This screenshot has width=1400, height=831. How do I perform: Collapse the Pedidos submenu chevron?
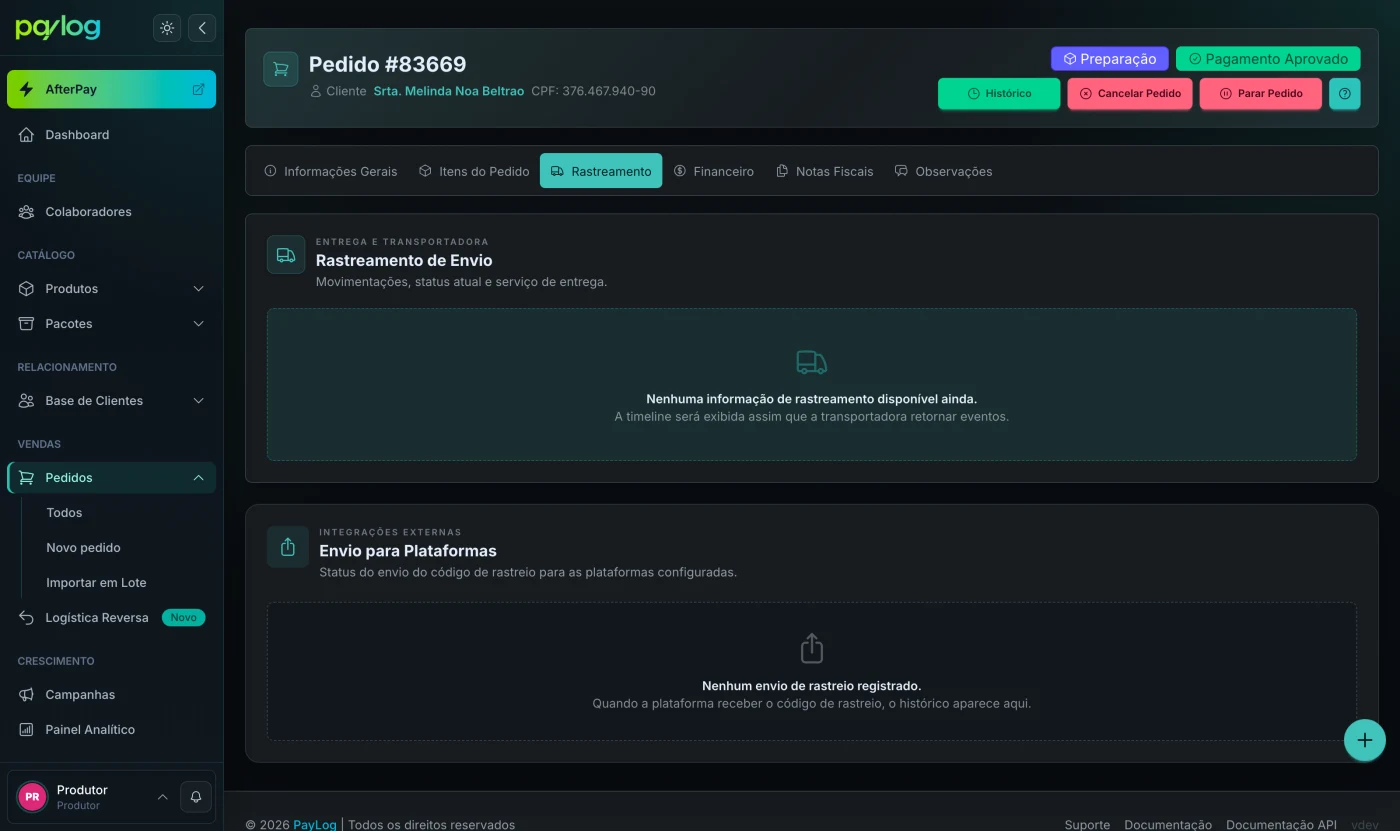198,478
